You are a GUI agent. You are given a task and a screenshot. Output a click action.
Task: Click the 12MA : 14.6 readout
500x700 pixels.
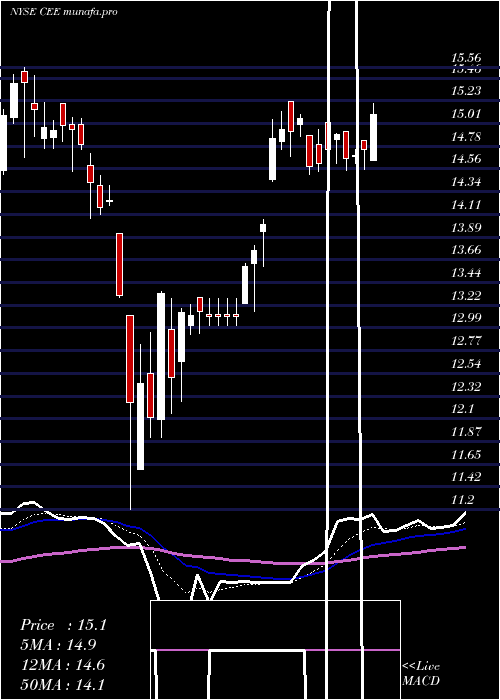pos(63,665)
